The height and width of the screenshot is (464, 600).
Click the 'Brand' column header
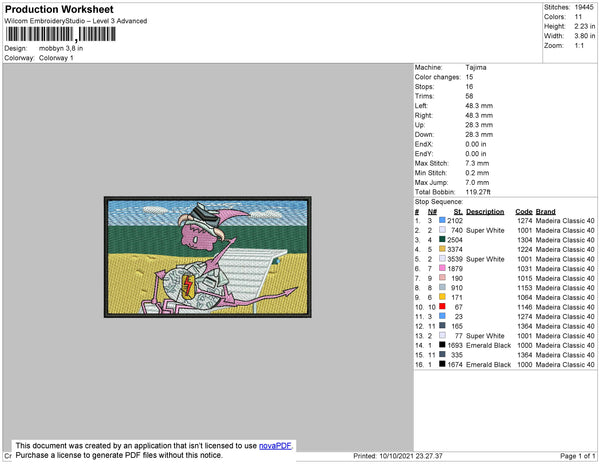point(545,212)
